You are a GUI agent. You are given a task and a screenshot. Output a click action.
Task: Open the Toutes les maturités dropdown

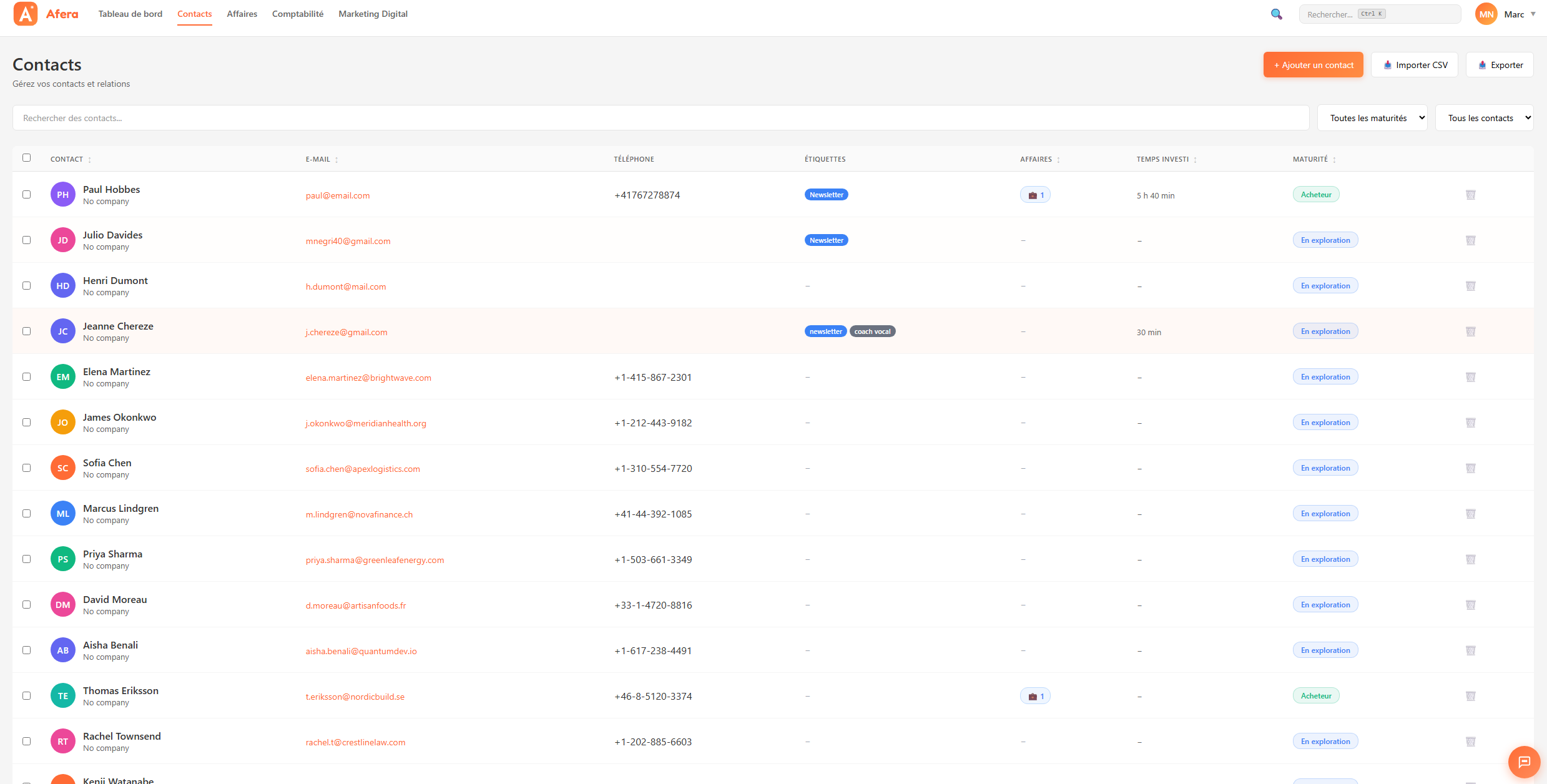(1372, 118)
